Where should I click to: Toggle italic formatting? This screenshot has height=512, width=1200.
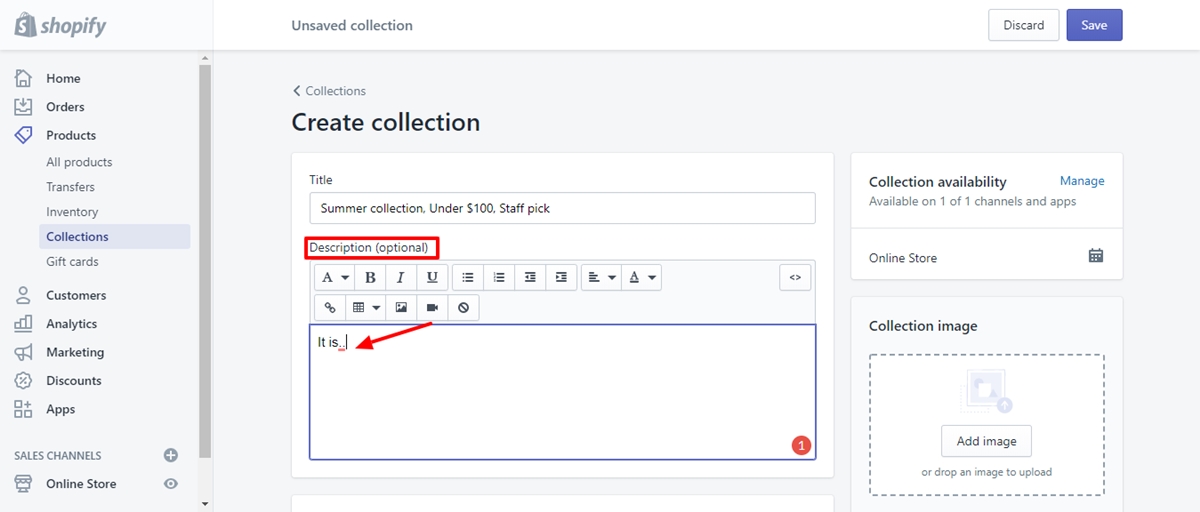pyautogui.click(x=401, y=277)
